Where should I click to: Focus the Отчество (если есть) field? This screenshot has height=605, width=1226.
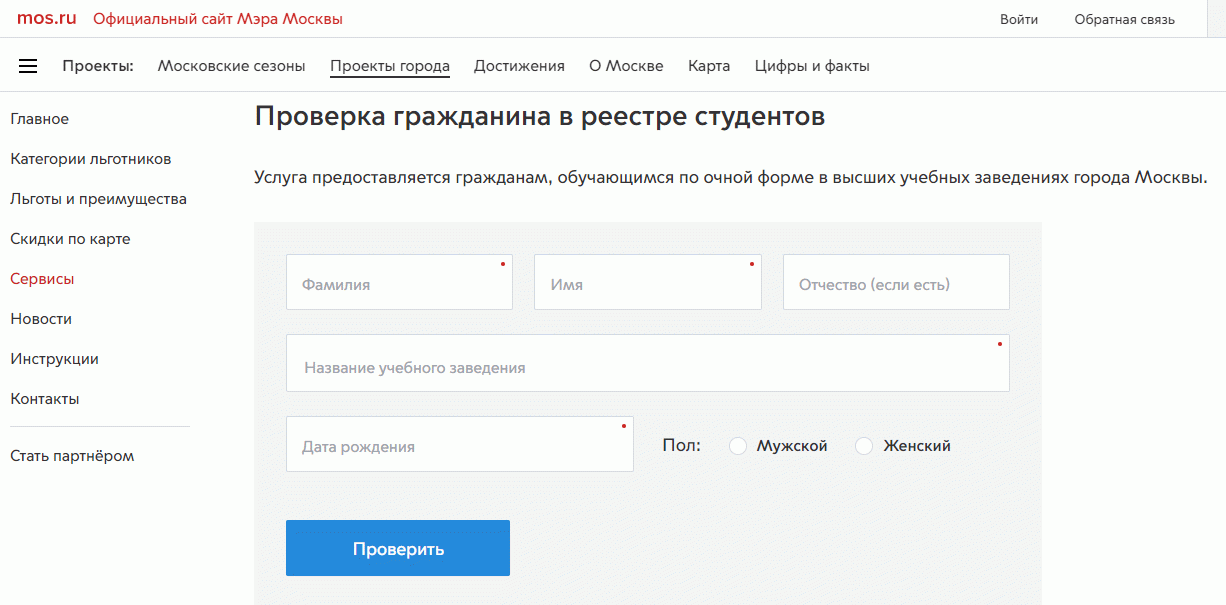click(x=895, y=283)
